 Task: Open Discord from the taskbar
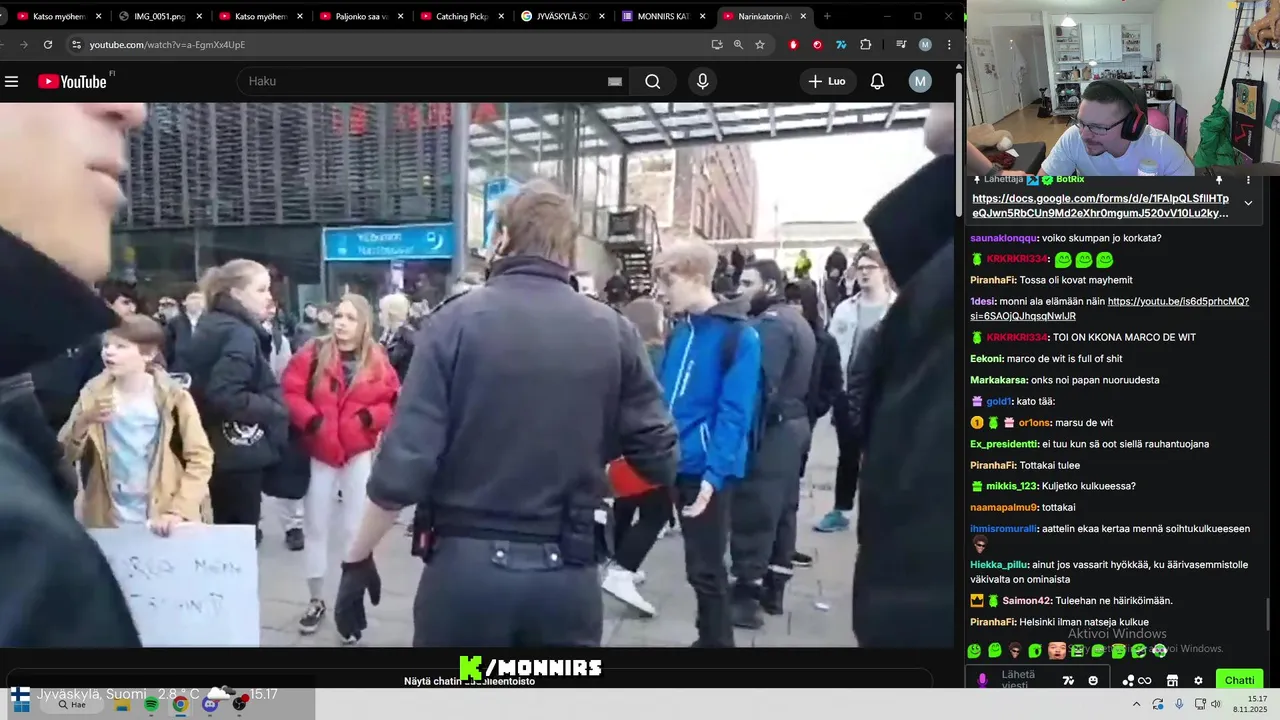pyautogui.click(x=209, y=704)
